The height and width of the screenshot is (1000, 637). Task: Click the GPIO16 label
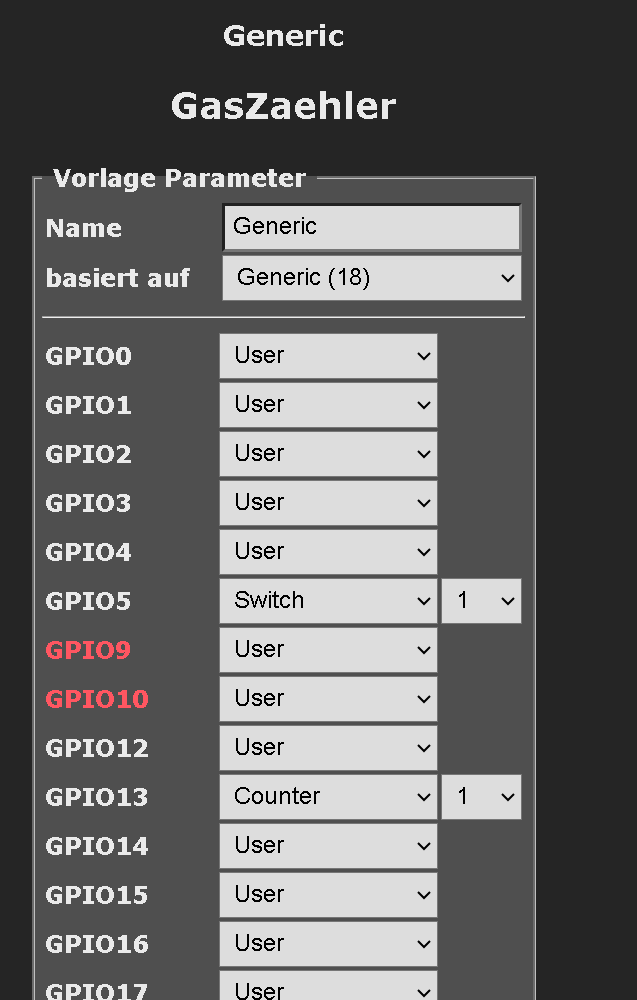point(97,945)
